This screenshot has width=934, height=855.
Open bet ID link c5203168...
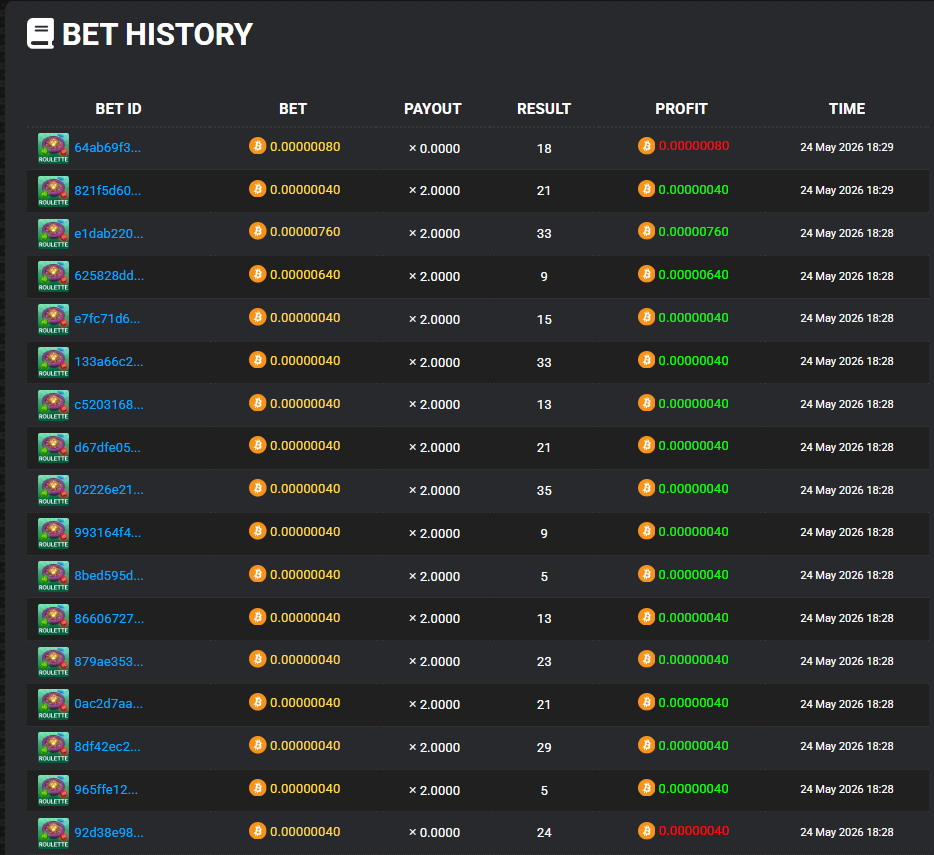pyautogui.click(x=109, y=405)
